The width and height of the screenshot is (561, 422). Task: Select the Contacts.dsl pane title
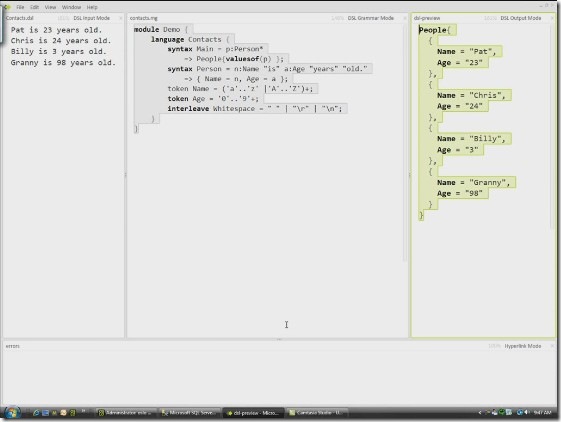click(x=20, y=18)
